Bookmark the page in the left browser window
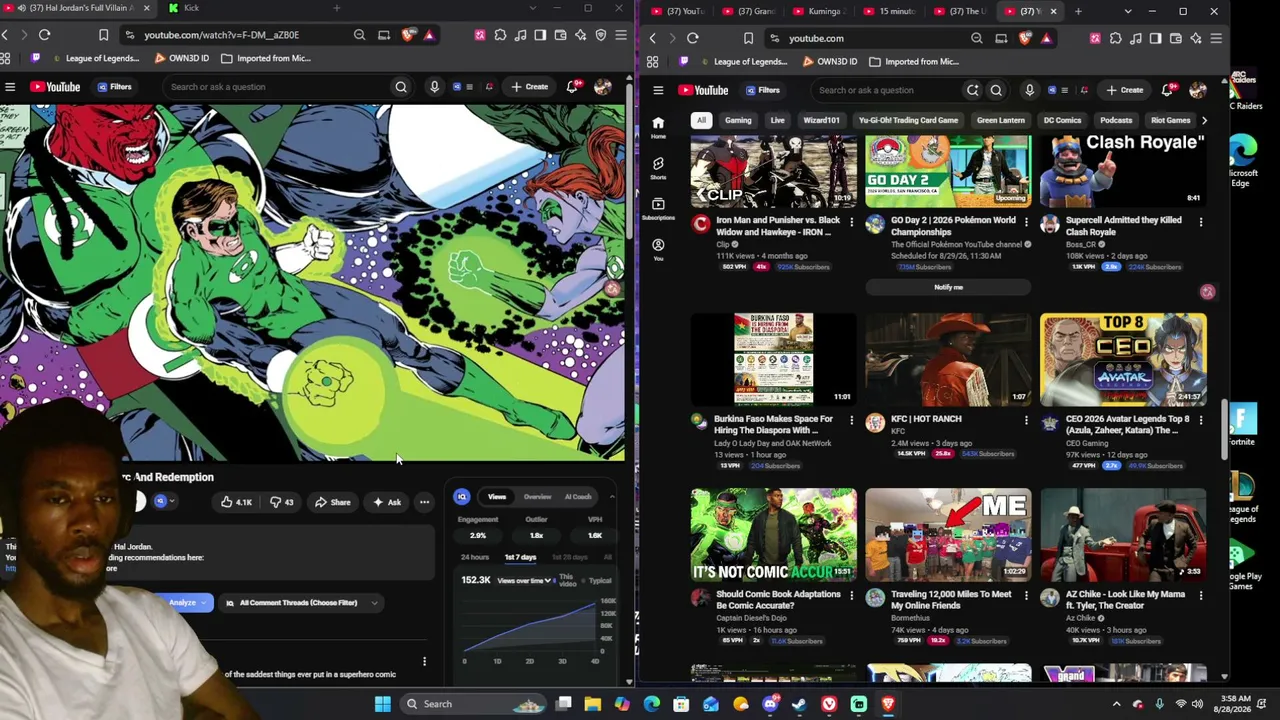 coord(103,35)
